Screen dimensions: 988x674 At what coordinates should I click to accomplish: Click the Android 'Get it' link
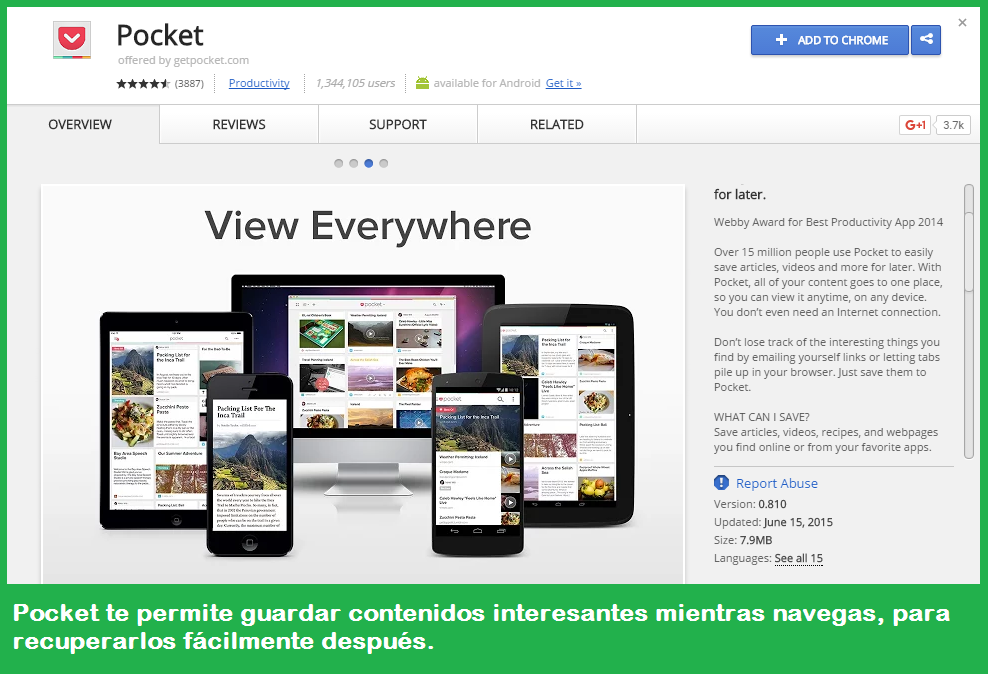563,83
